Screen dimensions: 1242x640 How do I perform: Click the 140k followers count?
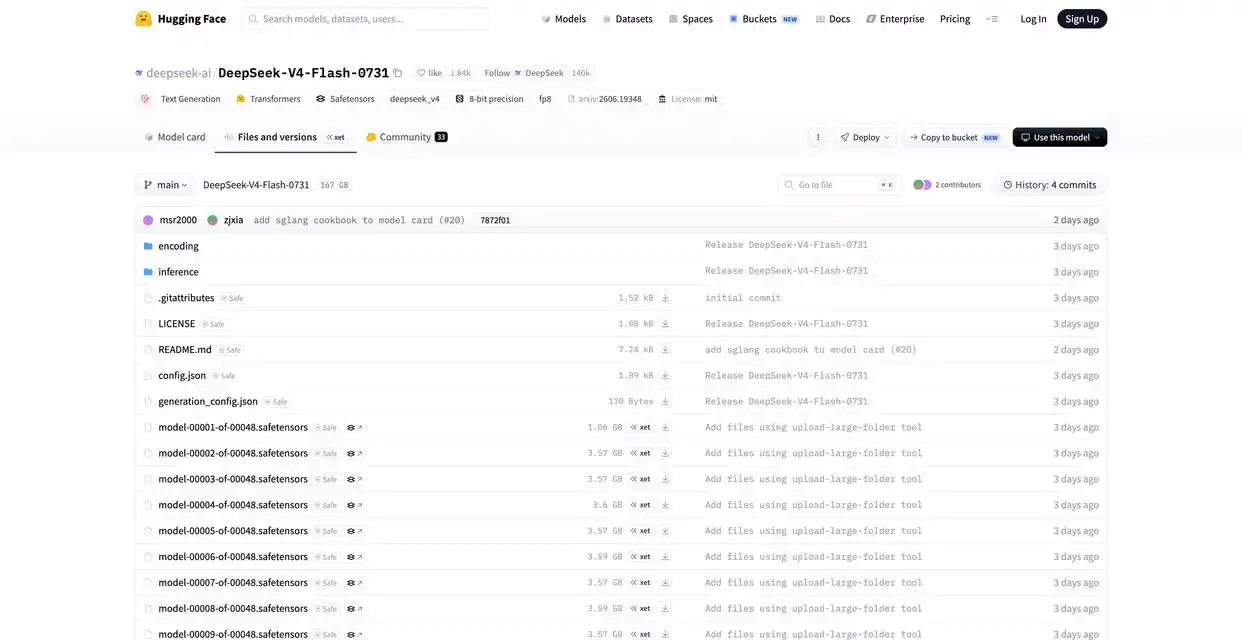click(581, 73)
